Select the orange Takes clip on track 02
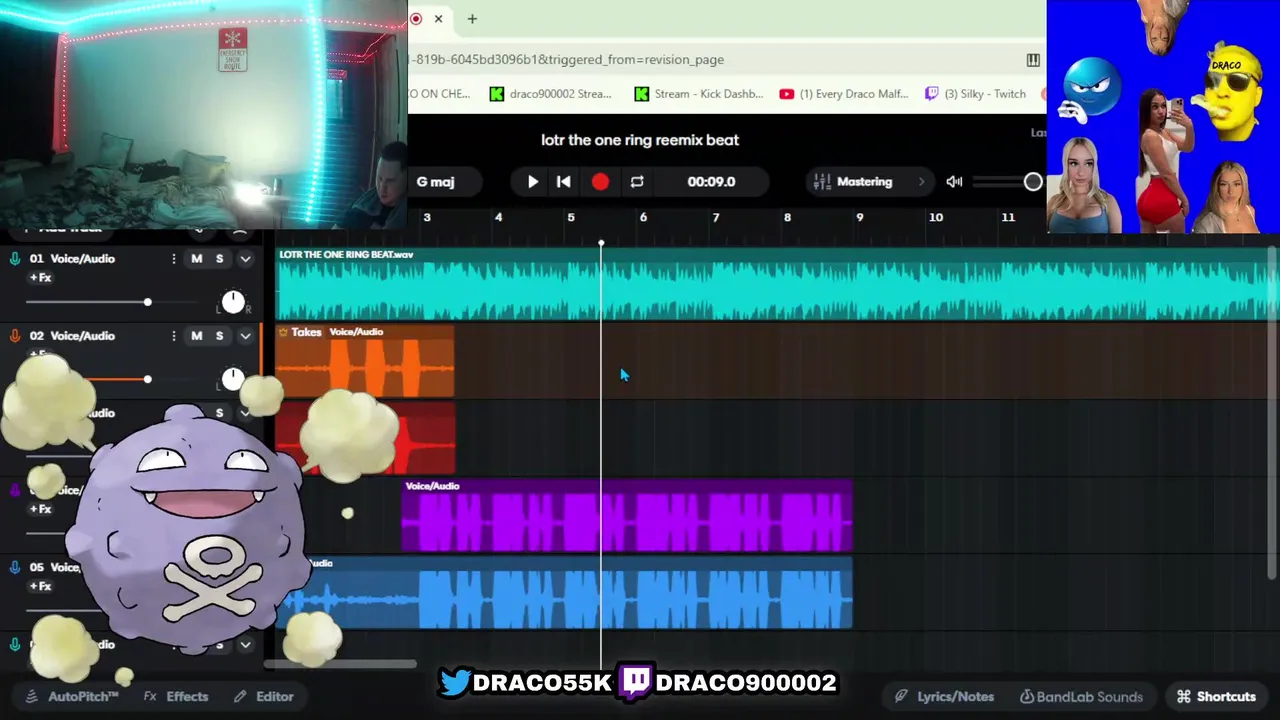The image size is (1280, 720). (x=365, y=361)
